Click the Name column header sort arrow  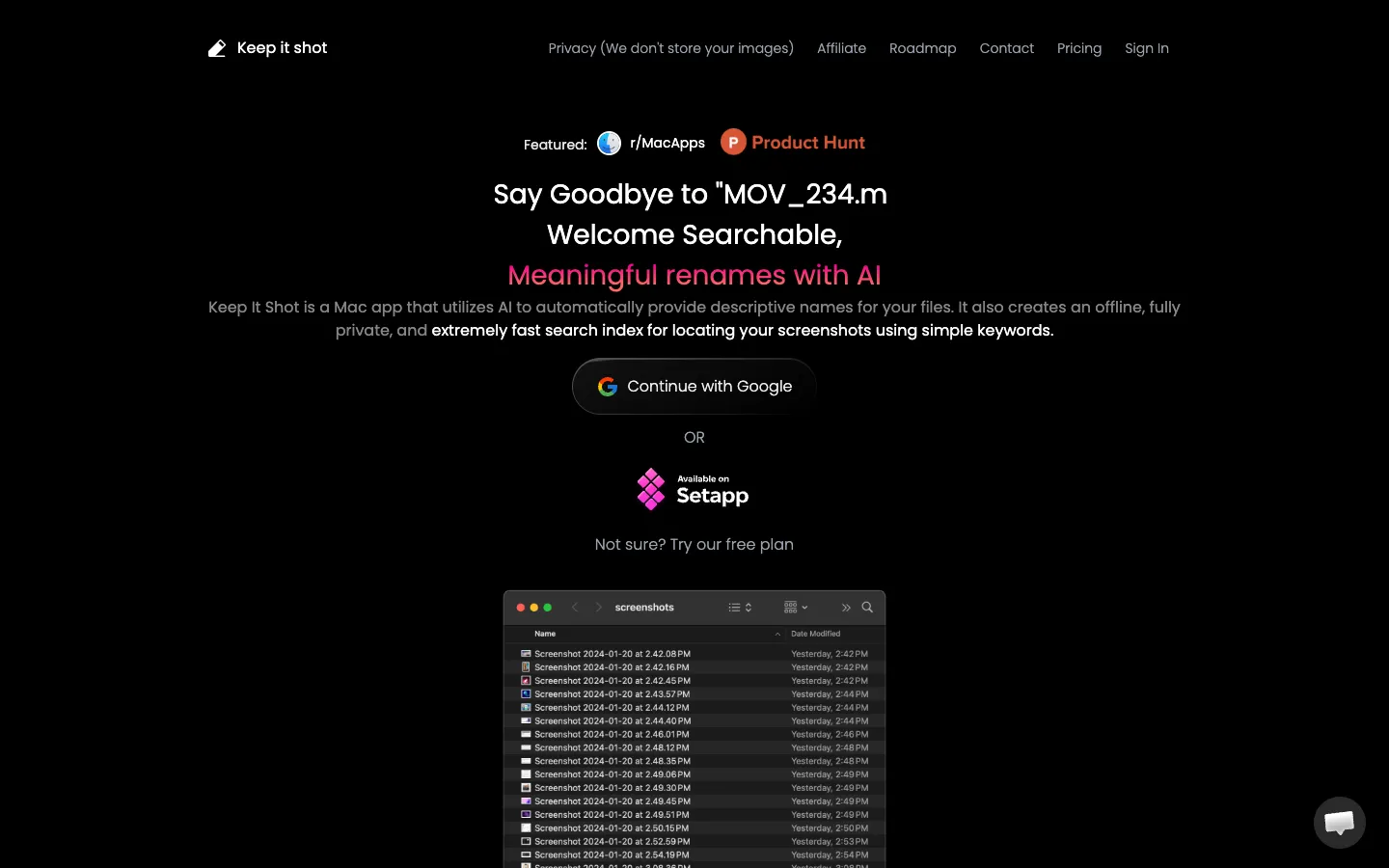777,634
